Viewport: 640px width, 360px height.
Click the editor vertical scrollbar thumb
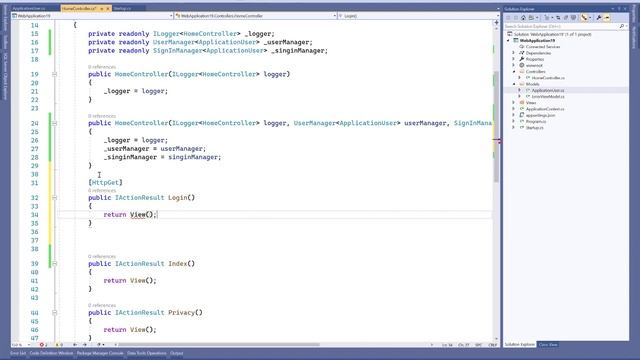coord(496,127)
